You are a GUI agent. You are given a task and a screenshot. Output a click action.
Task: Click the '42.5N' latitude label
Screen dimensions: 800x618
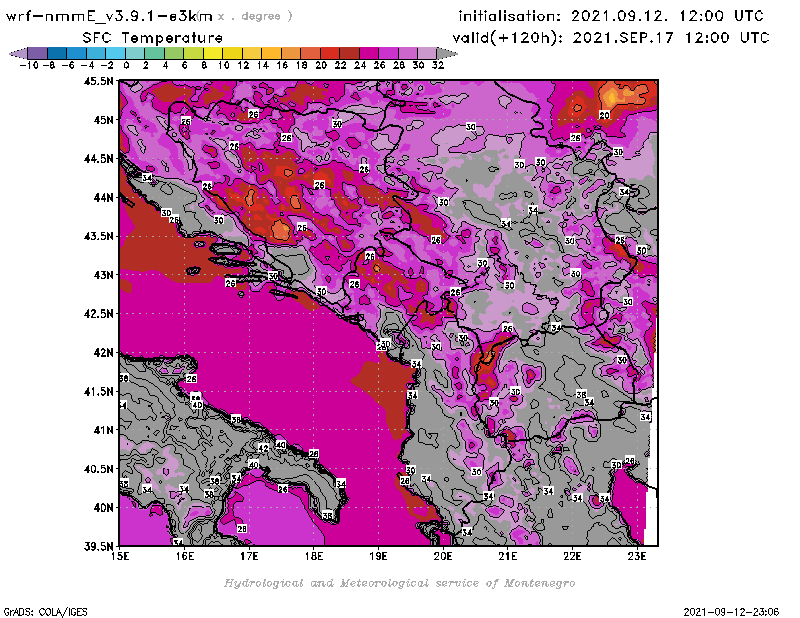point(98,314)
